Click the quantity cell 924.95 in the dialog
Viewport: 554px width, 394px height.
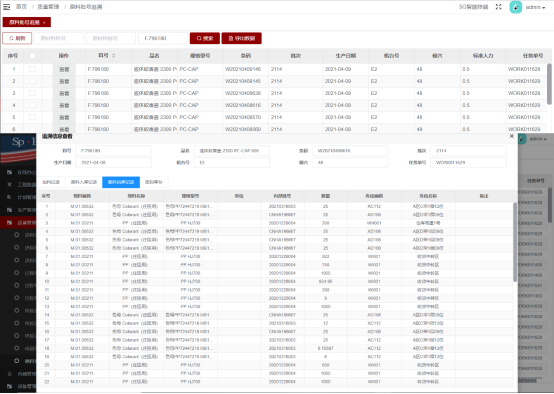click(325, 282)
